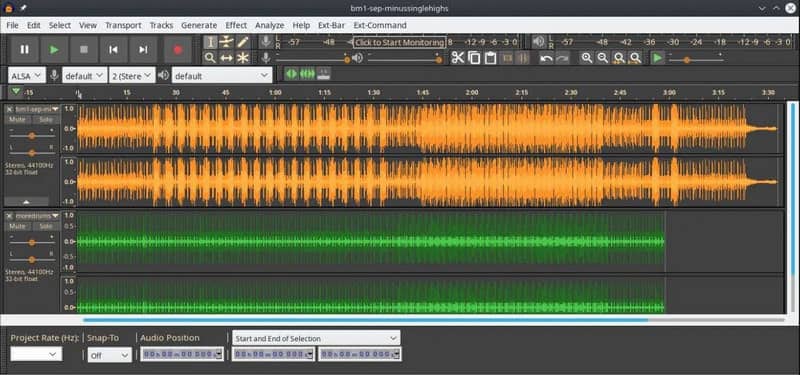
Task: Skip to start of the project
Action: [113, 49]
